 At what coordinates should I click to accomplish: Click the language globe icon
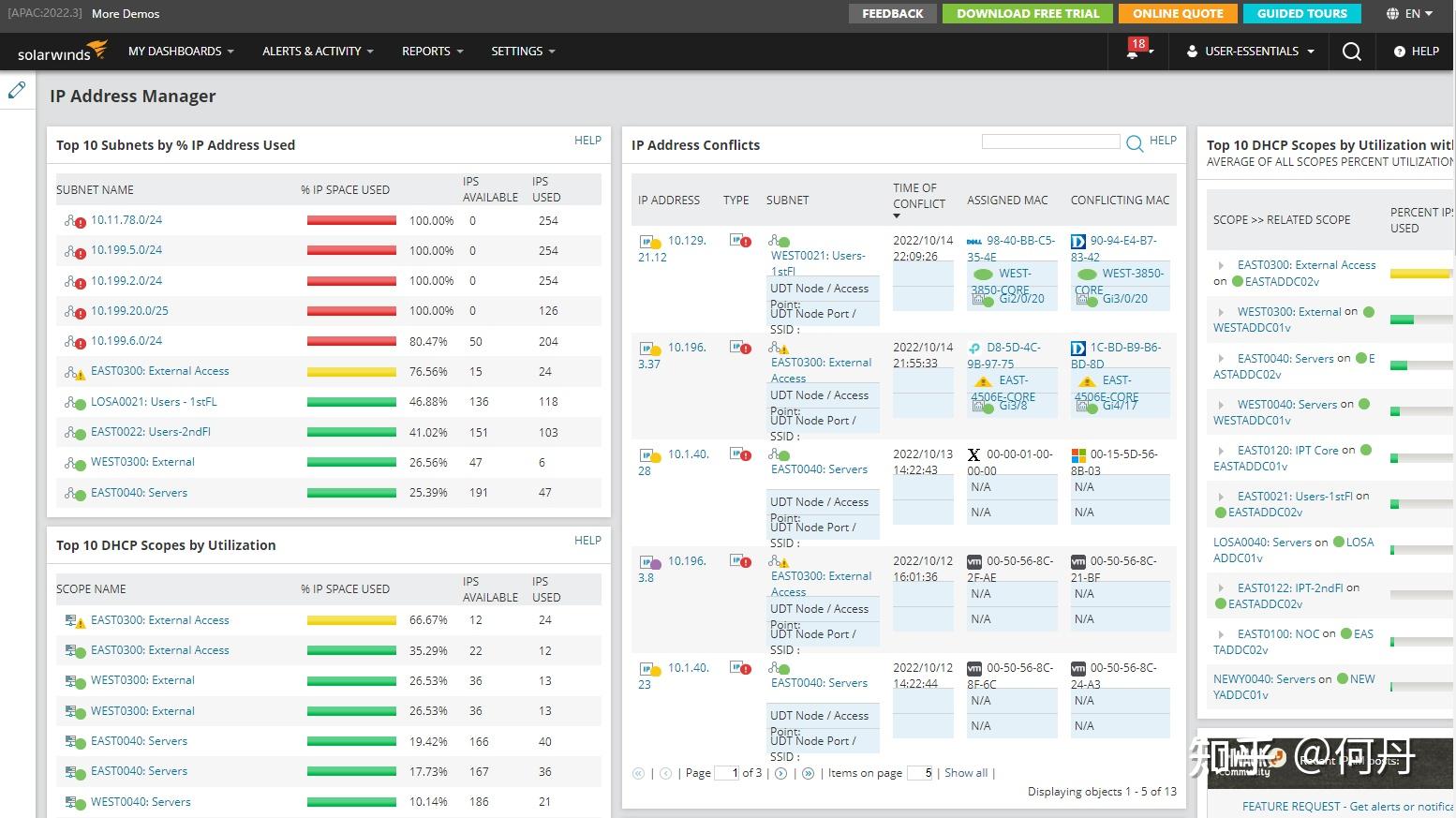pyautogui.click(x=1392, y=13)
